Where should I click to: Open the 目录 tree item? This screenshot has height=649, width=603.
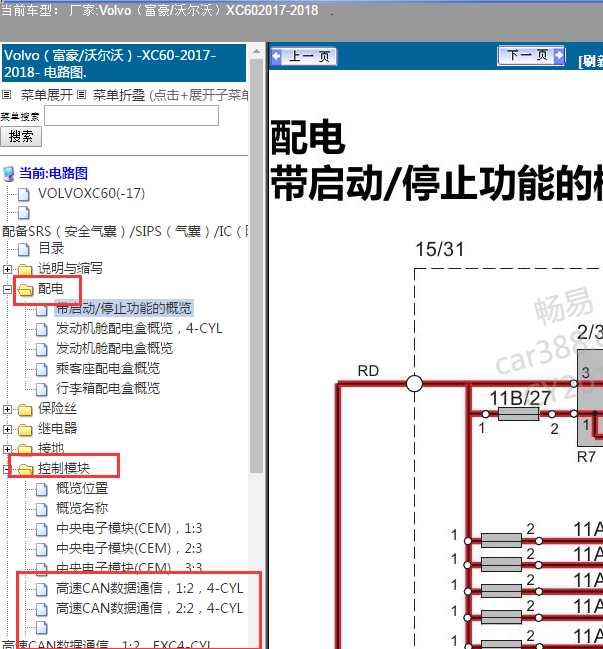pyautogui.click(x=51, y=248)
